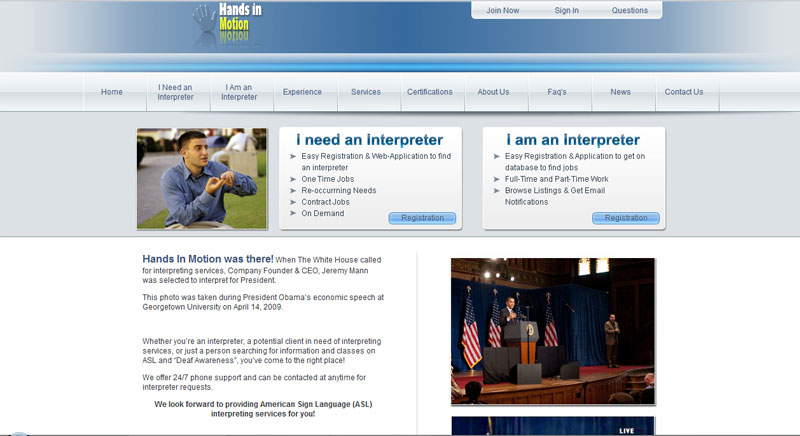The width and height of the screenshot is (800, 436).
Task: Select 'I Need an Interpreter' in navigation bar
Action: [176, 92]
